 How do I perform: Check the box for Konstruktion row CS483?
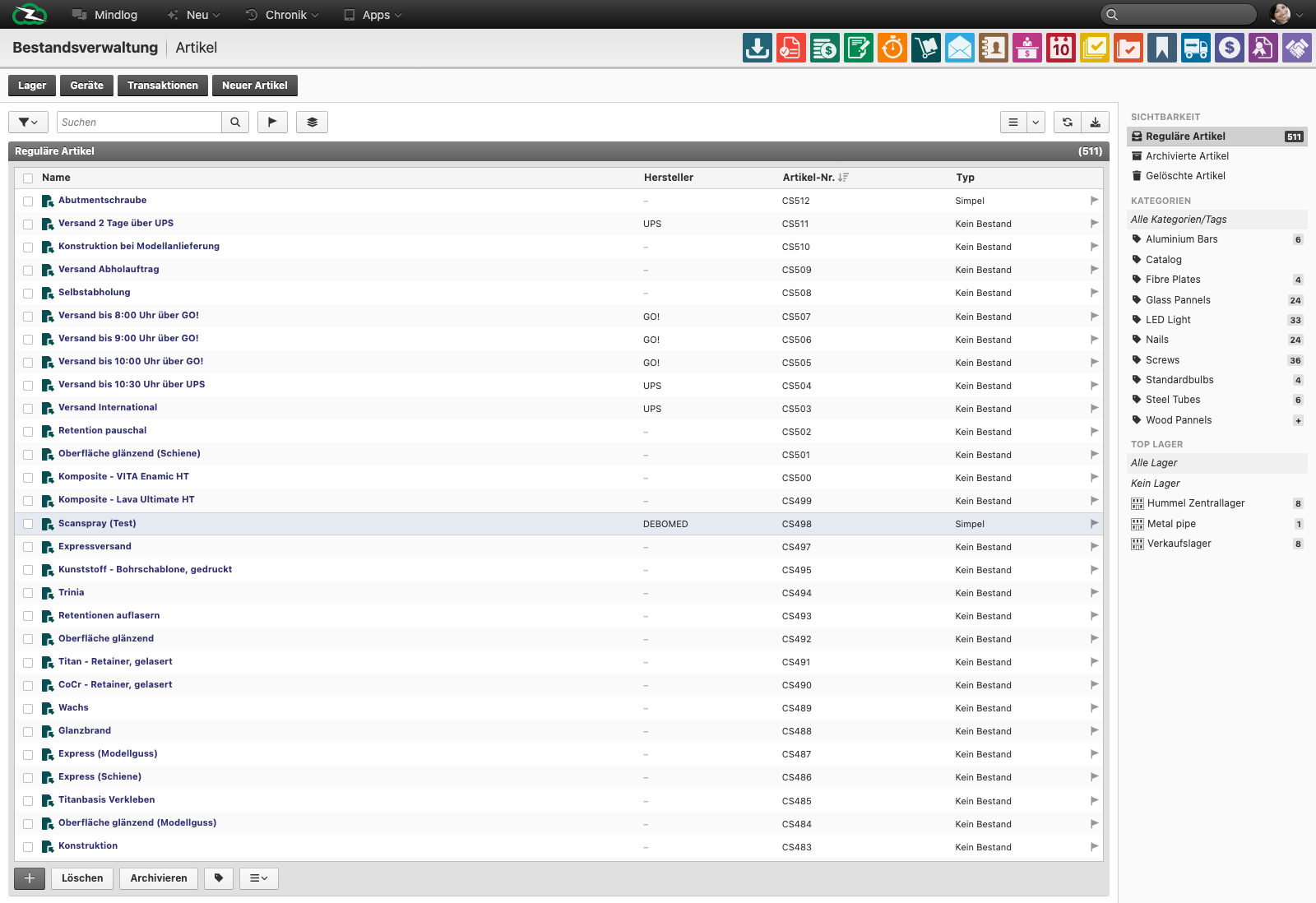point(28,847)
